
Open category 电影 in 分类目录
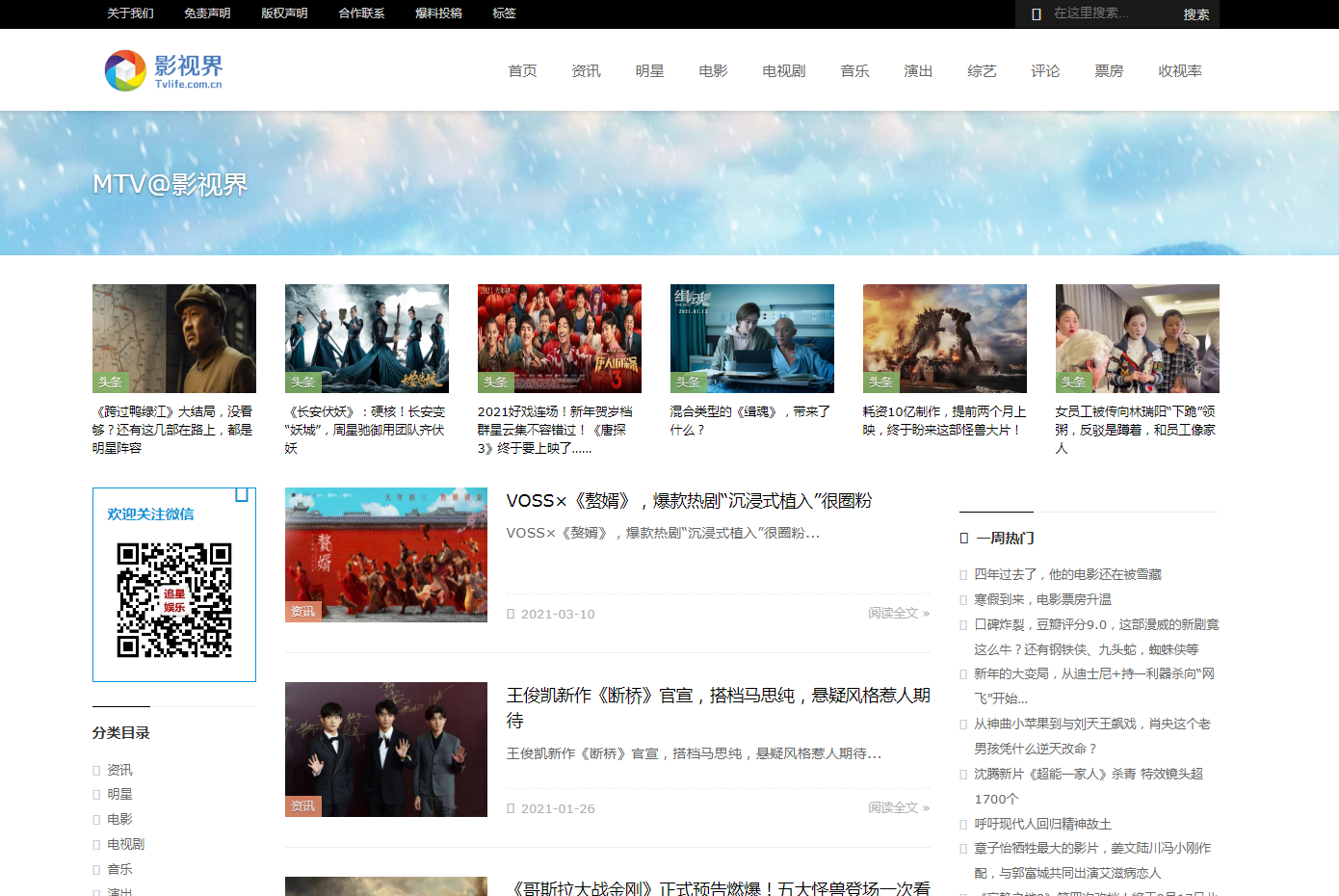119,819
